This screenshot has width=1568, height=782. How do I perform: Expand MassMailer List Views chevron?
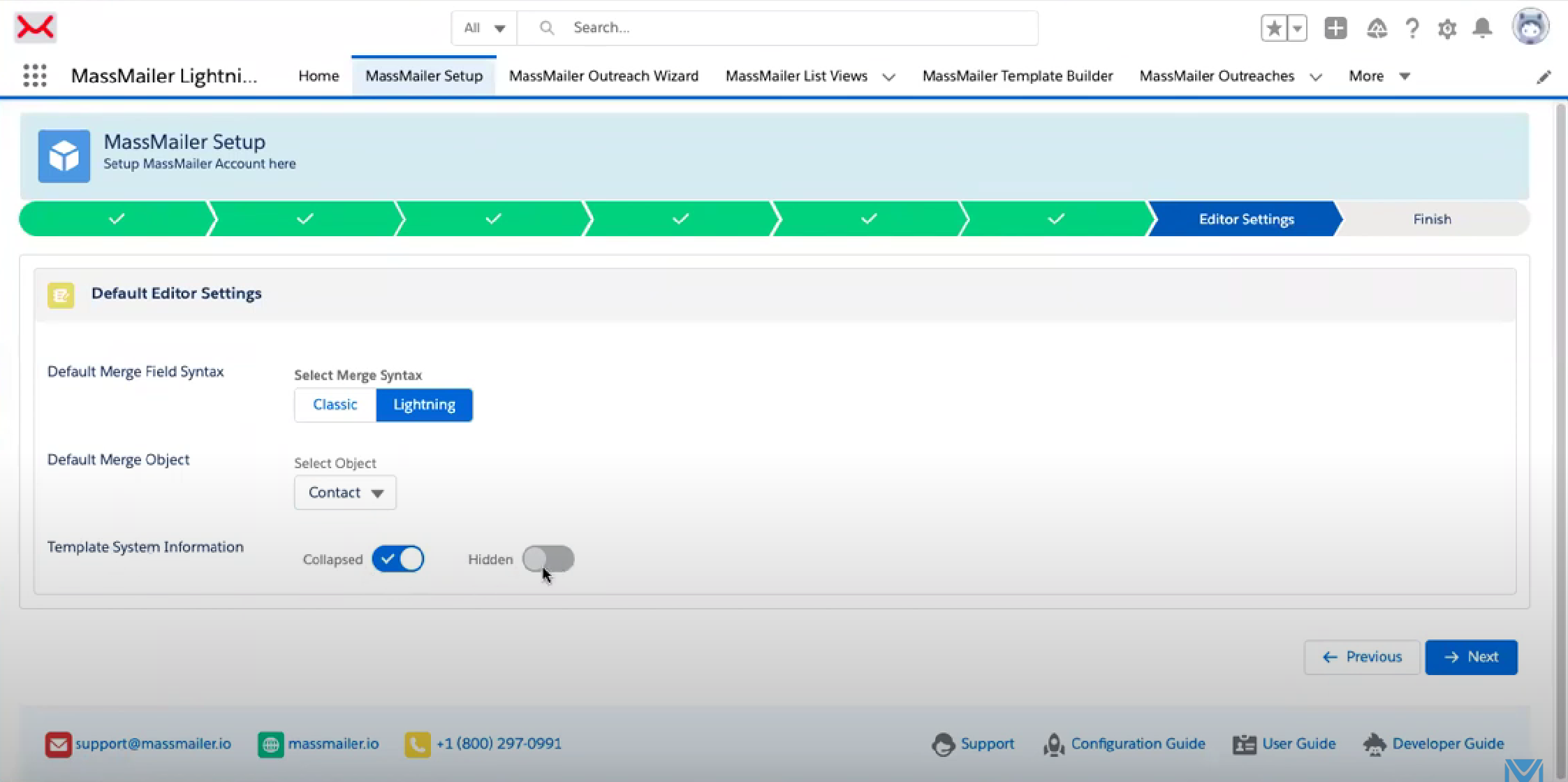coord(888,77)
